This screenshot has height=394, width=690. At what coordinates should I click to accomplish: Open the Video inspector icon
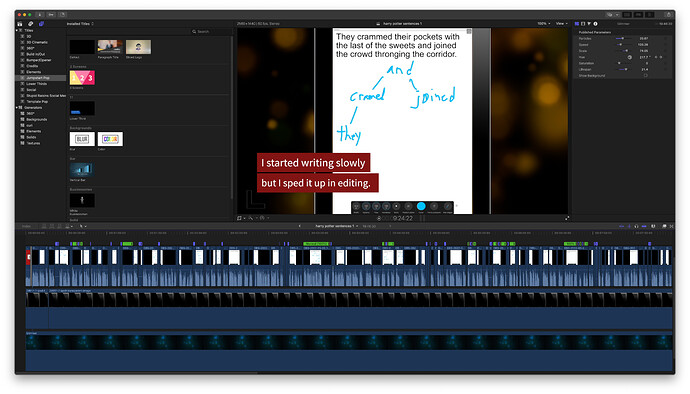pyautogui.click(x=583, y=24)
